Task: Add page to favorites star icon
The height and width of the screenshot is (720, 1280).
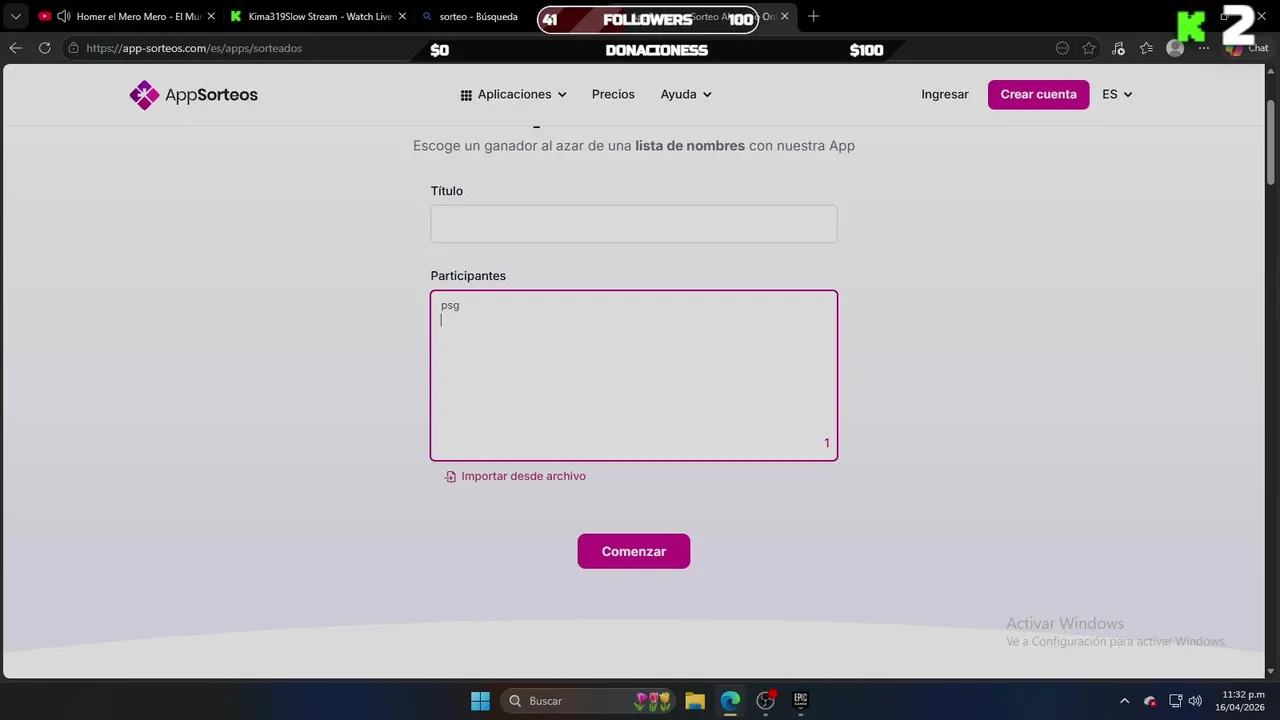Action: coord(1089,48)
